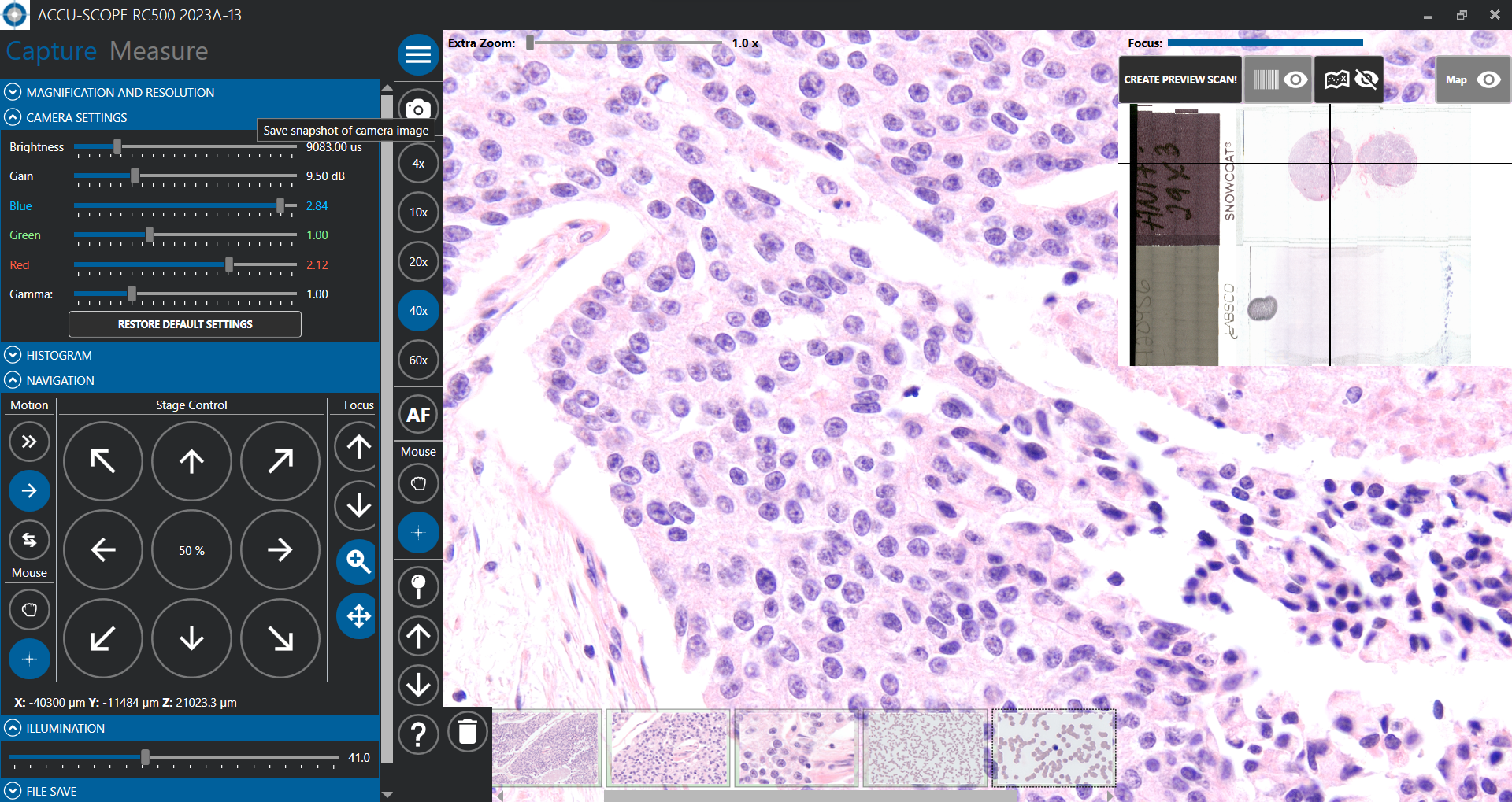
Task: Move stage diagonally up-left
Action: tap(103, 461)
